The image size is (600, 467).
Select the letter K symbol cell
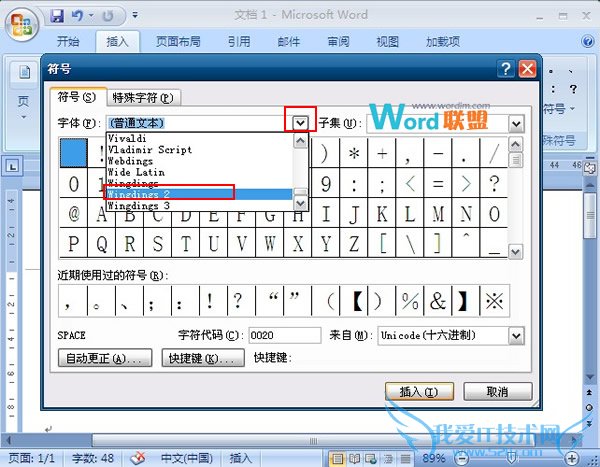pyautogui.click(x=382, y=213)
